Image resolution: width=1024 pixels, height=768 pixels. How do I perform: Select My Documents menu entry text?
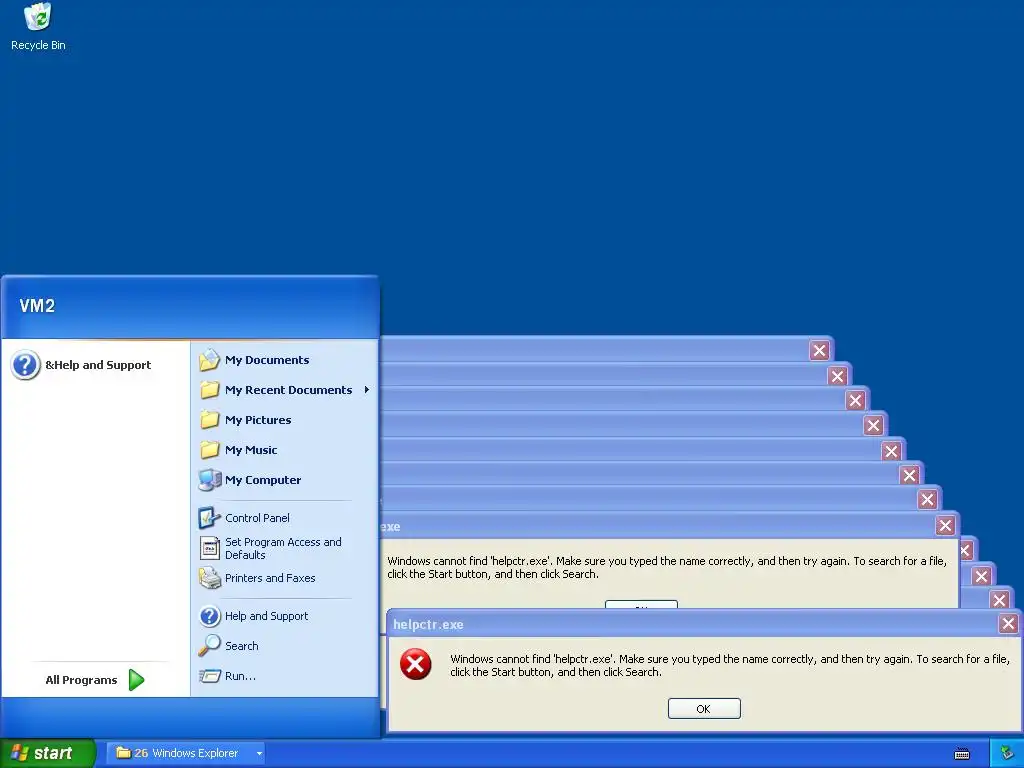click(x=267, y=360)
